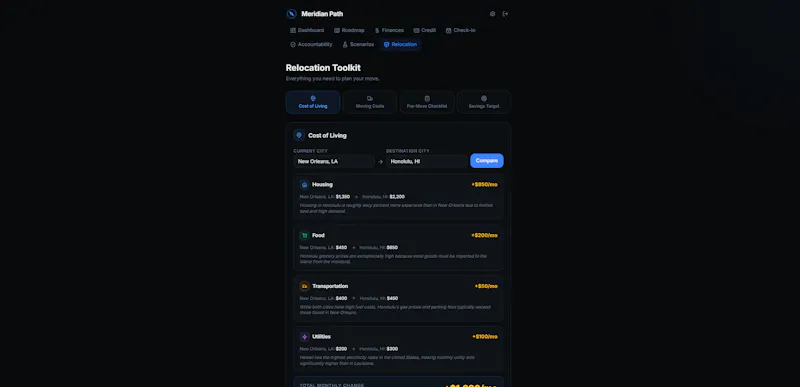Click the Utilities category sparkle icon

point(305,337)
